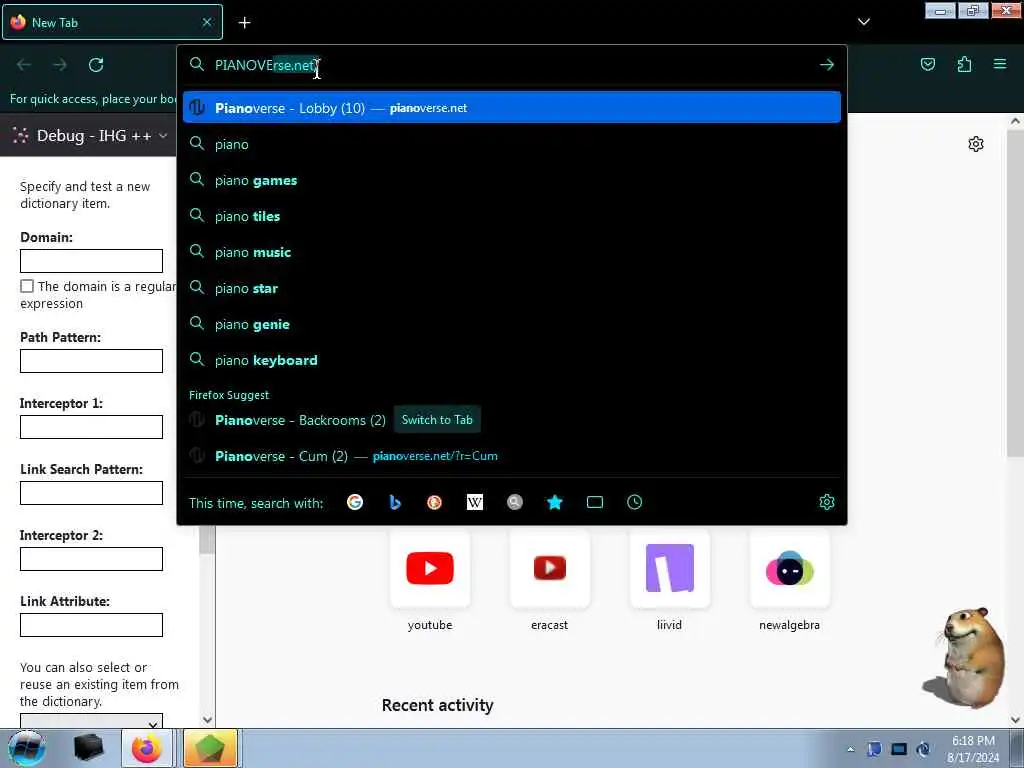
Task: Click the forward navigation arrow
Action: point(60,65)
